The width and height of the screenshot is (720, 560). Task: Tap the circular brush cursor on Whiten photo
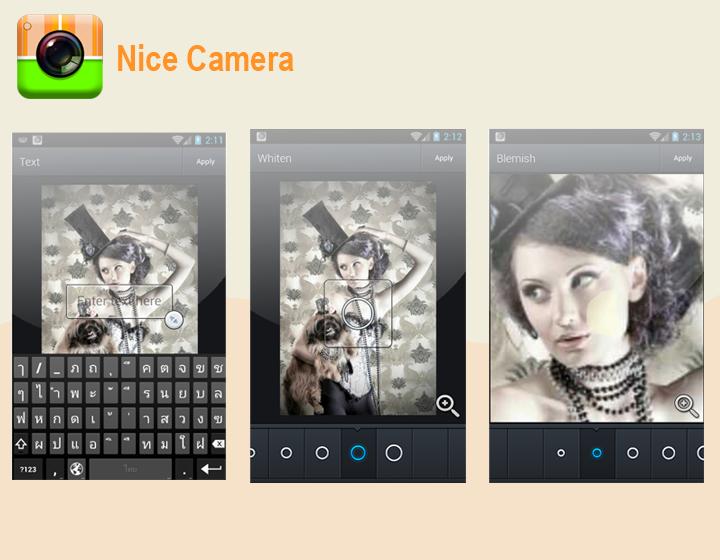pos(358,313)
